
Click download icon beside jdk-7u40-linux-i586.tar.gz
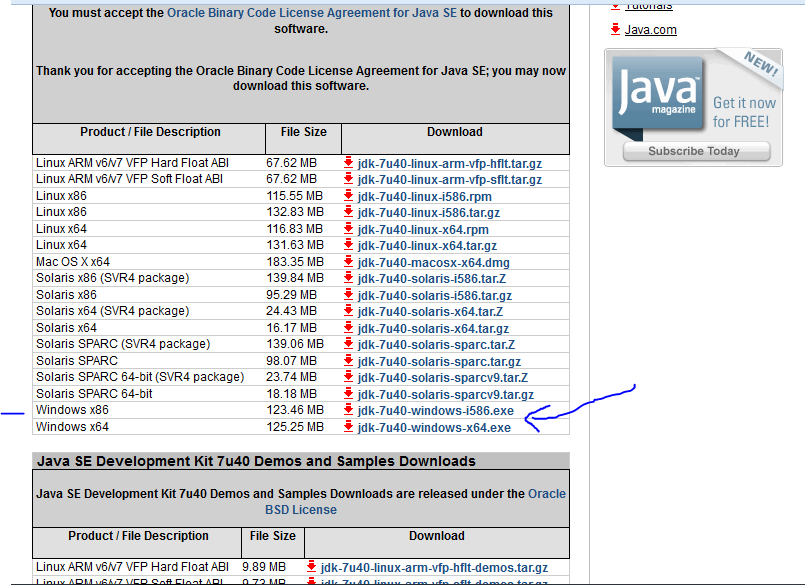(348, 212)
